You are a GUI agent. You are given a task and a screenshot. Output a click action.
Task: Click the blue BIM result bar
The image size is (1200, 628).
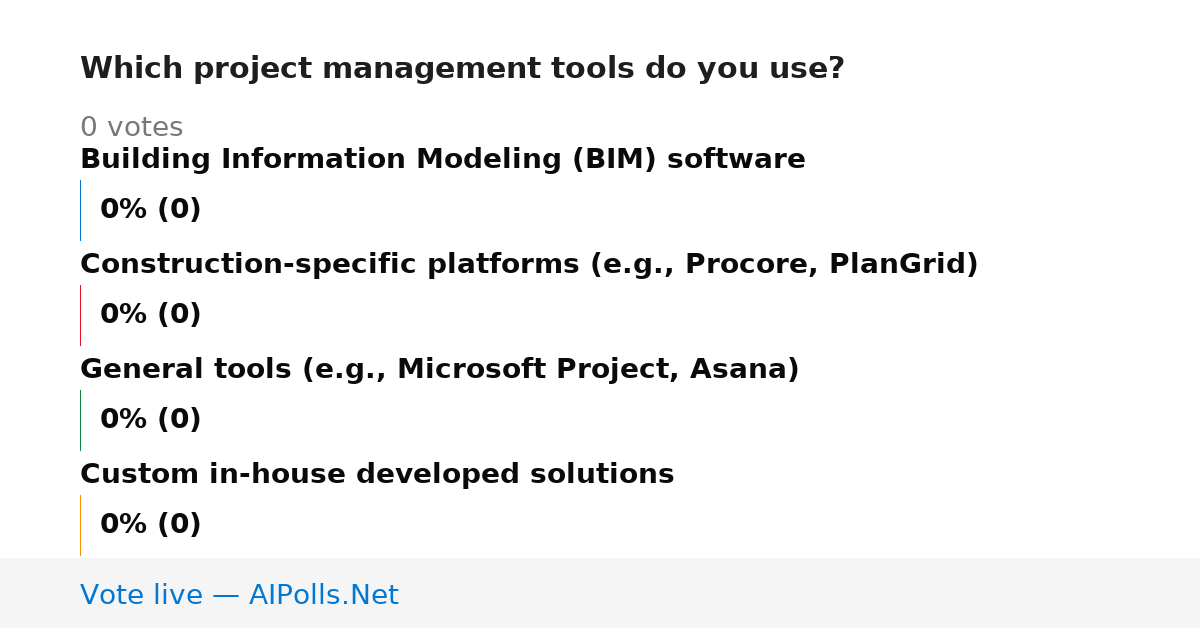point(80,210)
